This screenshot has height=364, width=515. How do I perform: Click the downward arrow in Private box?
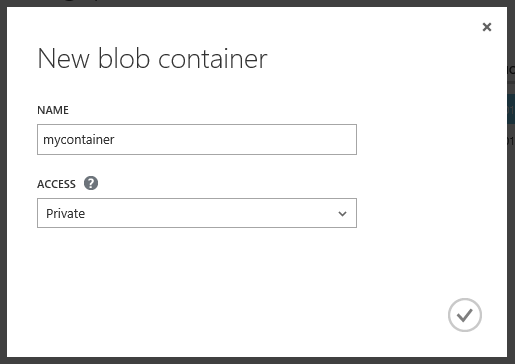pyautogui.click(x=342, y=214)
